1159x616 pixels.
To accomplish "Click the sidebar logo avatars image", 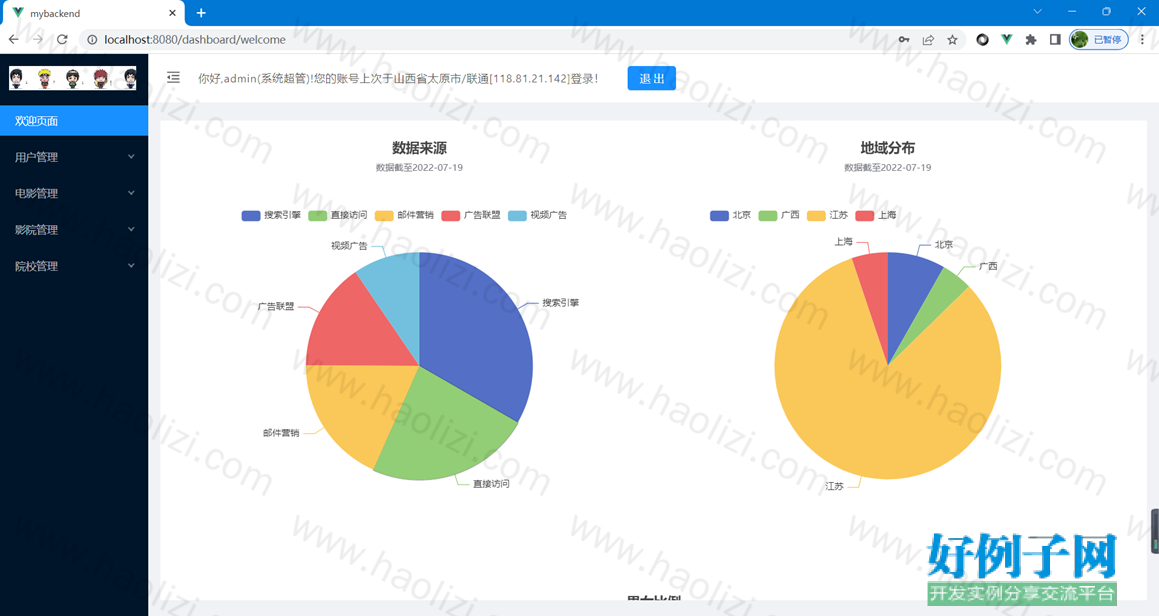I will pyautogui.click(x=72, y=78).
